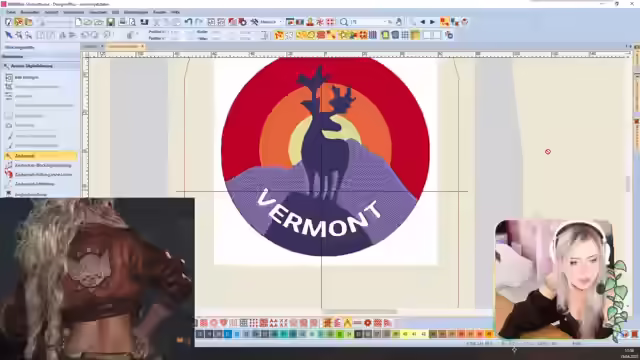
Task: Open Print Preview from the toolbar
Action: pyautogui.click(x=132, y=22)
